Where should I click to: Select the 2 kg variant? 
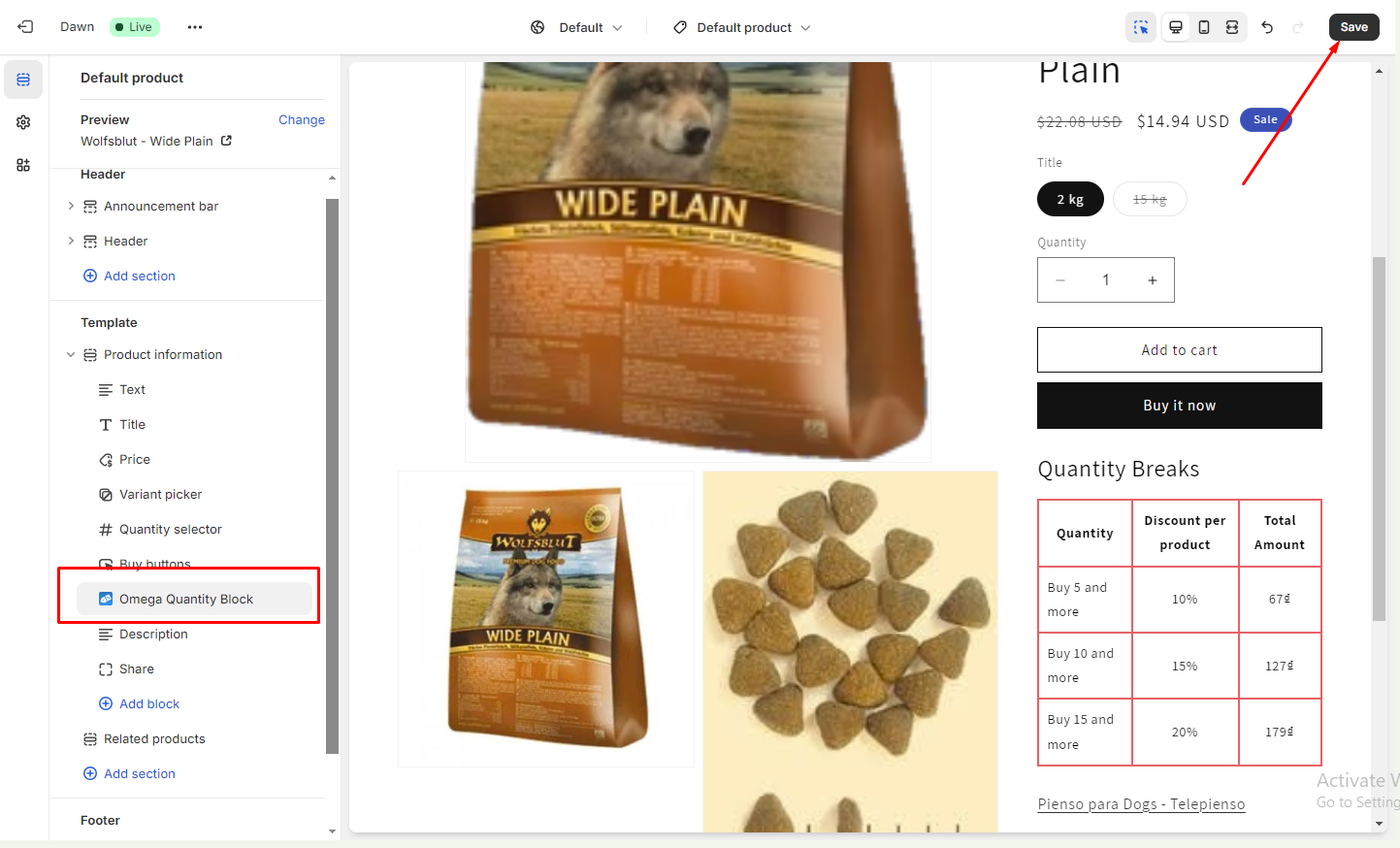[1070, 199]
